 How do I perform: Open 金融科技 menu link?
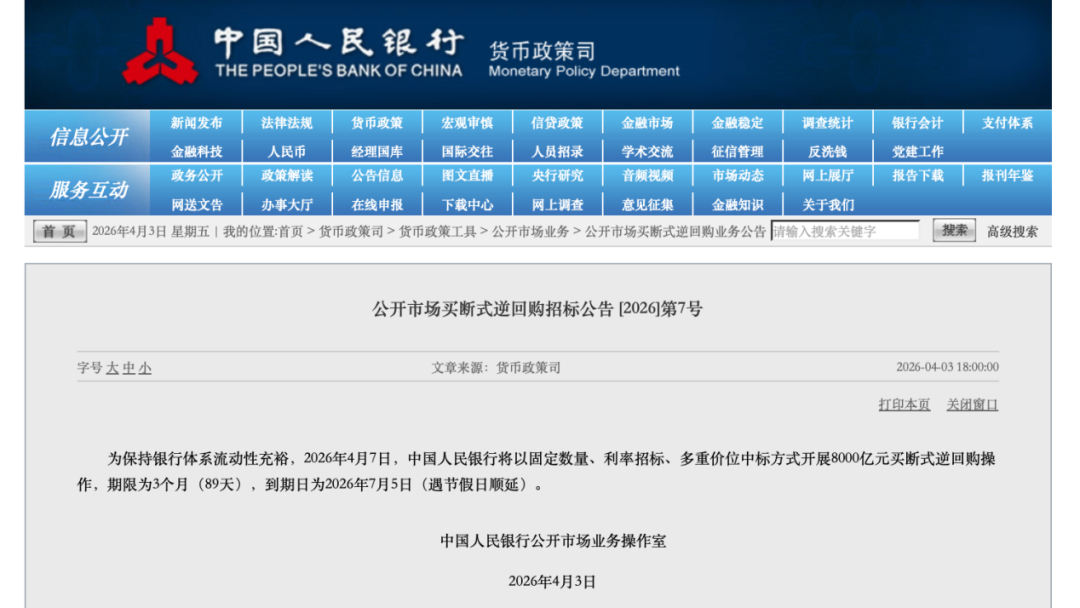click(x=197, y=151)
